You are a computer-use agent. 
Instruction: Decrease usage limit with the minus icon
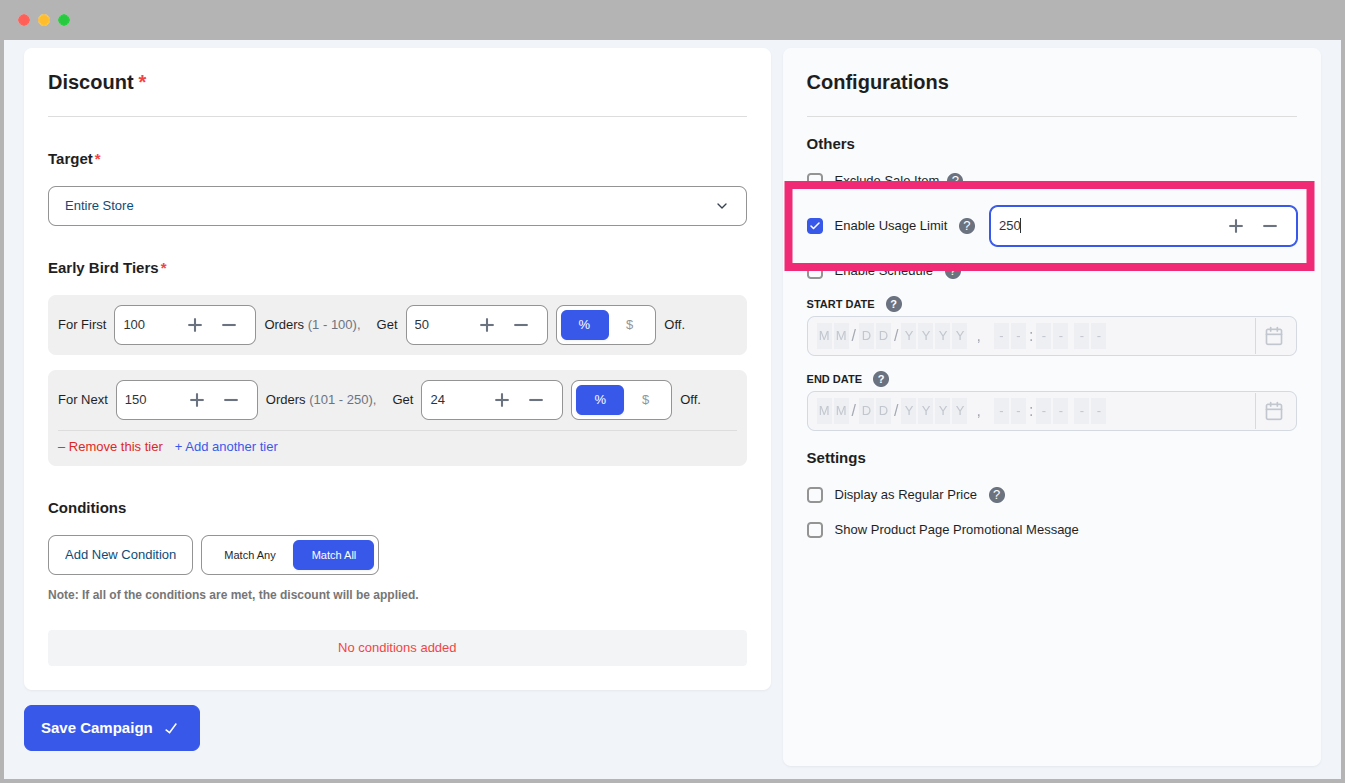point(1270,226)
